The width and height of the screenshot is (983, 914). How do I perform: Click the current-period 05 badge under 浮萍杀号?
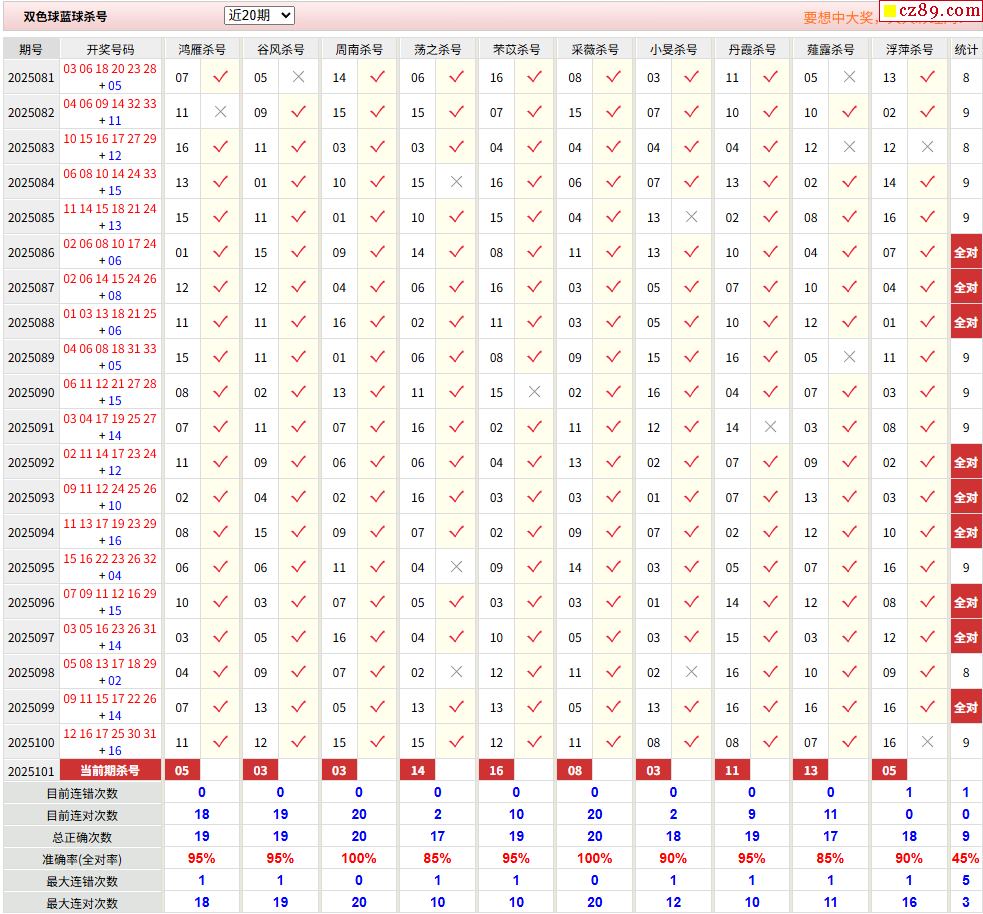click(889, 770)
